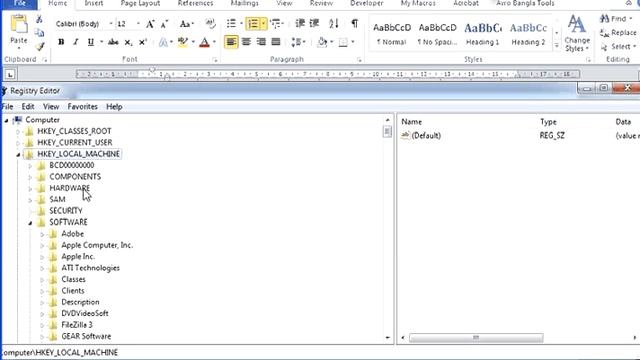The height and width of the screenshot is (360, 640).
Task: Open the Page Layout ribbon tab
Action: point(140,3)
